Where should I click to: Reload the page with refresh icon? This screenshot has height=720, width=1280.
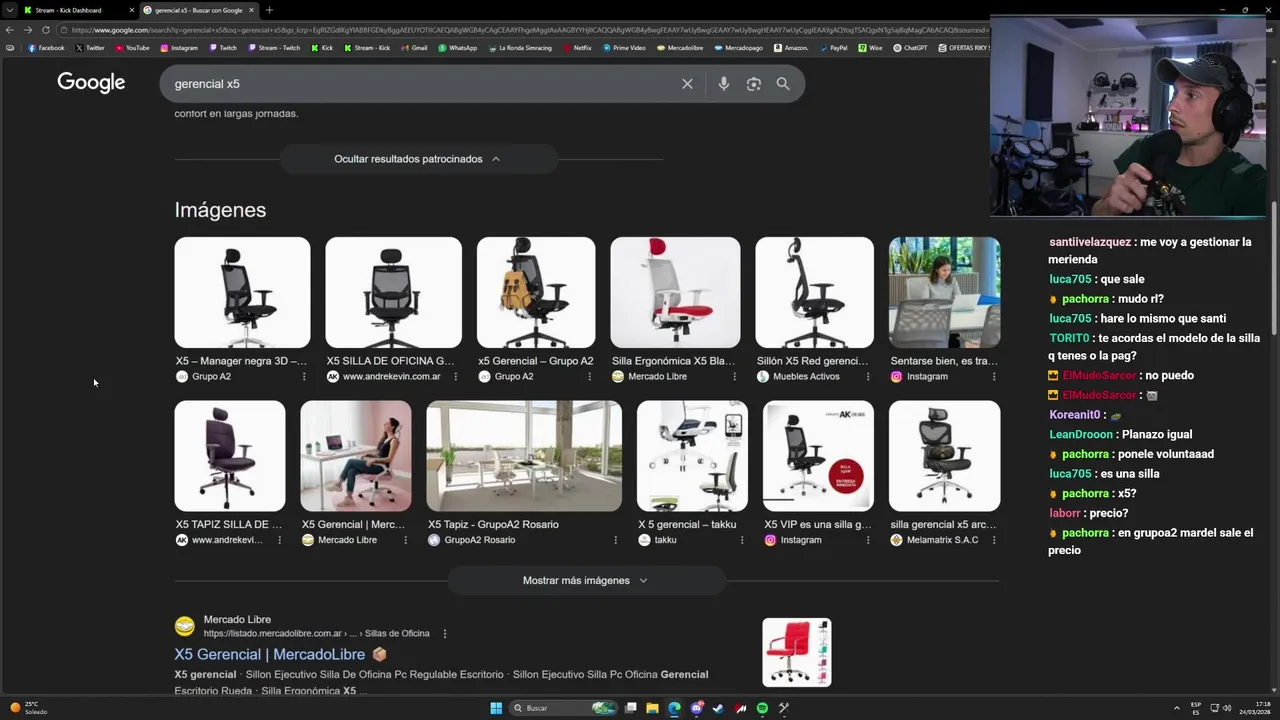click(x=45, y=30)
